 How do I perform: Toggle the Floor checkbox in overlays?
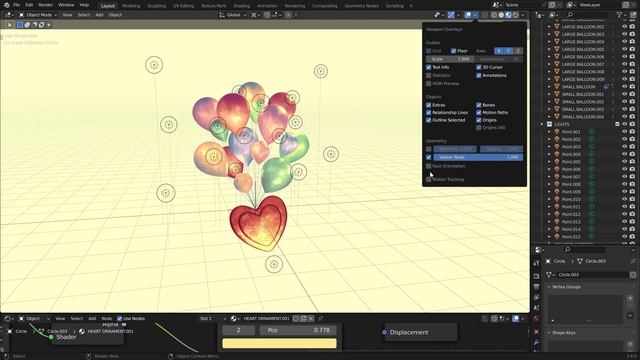(453, 51)
